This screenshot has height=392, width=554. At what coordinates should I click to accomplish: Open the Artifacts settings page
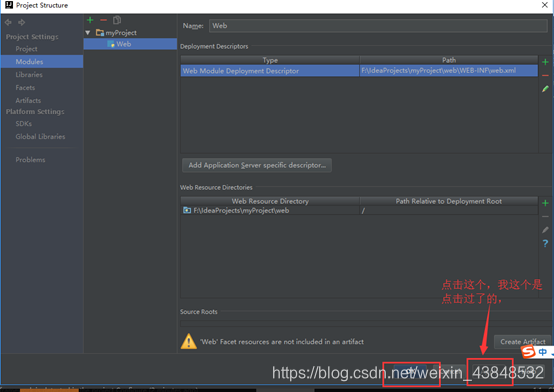click(28, 100)
